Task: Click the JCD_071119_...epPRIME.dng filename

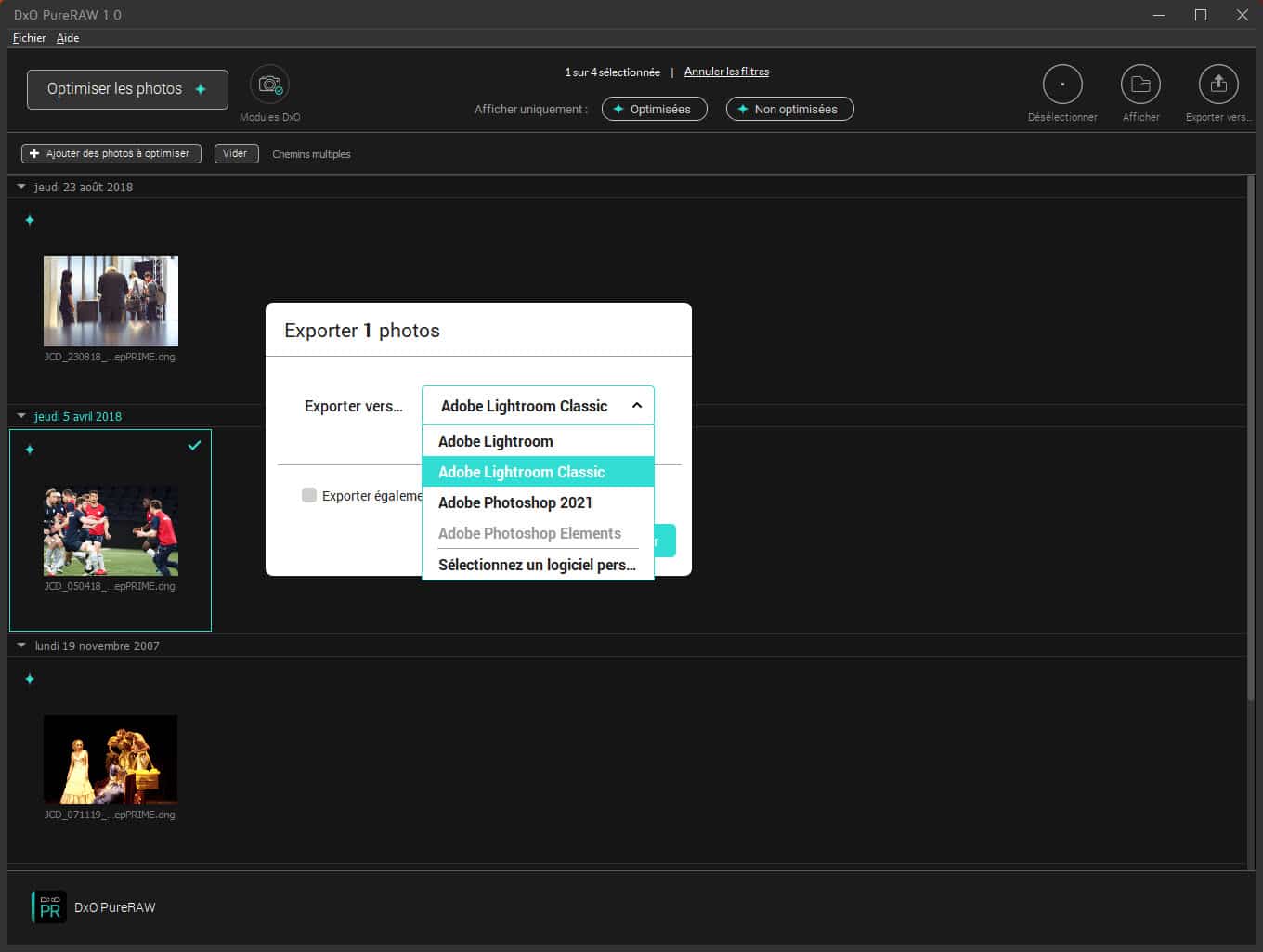Action: 110,815
